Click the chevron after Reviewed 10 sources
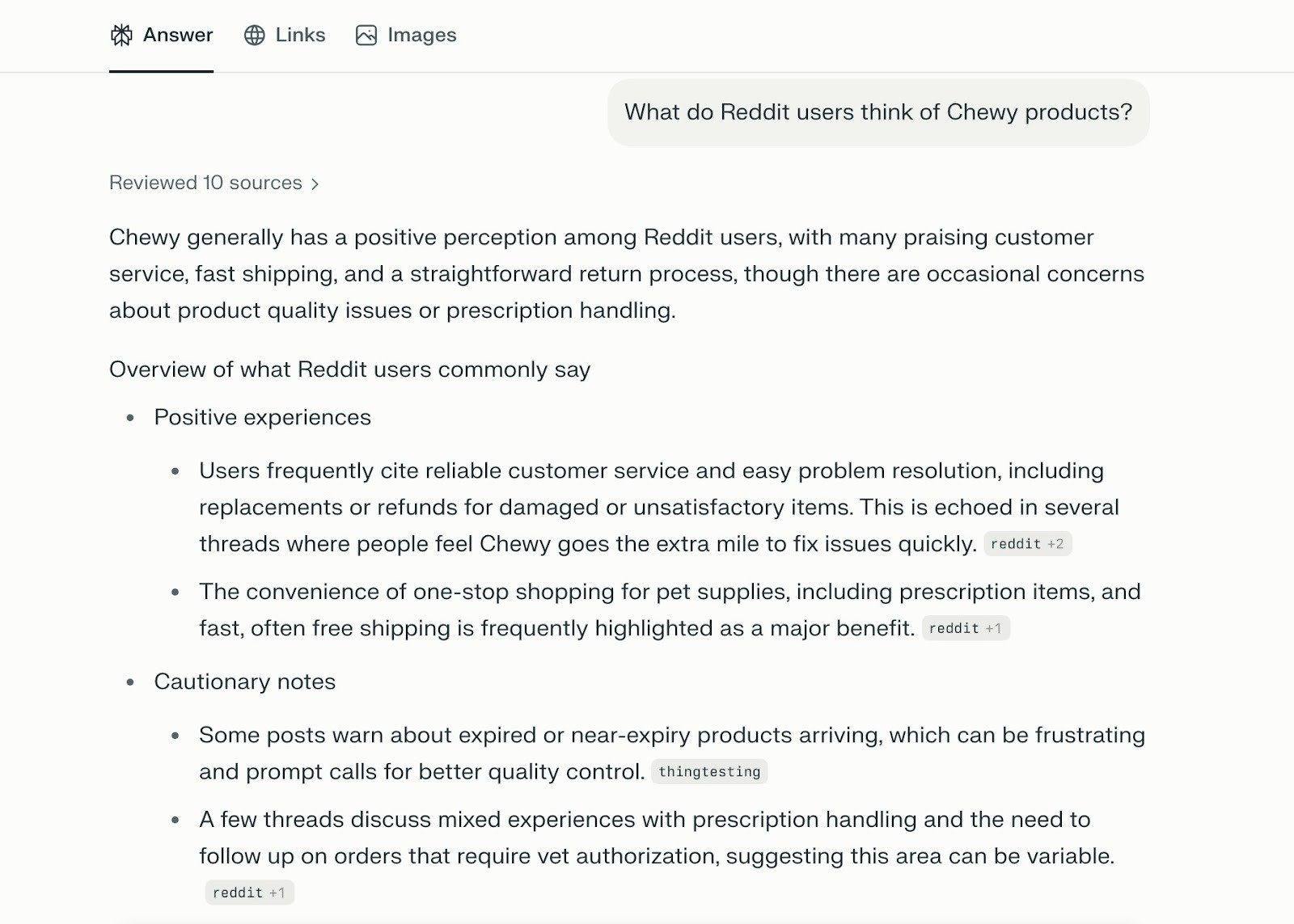 [x=315, y=184]
